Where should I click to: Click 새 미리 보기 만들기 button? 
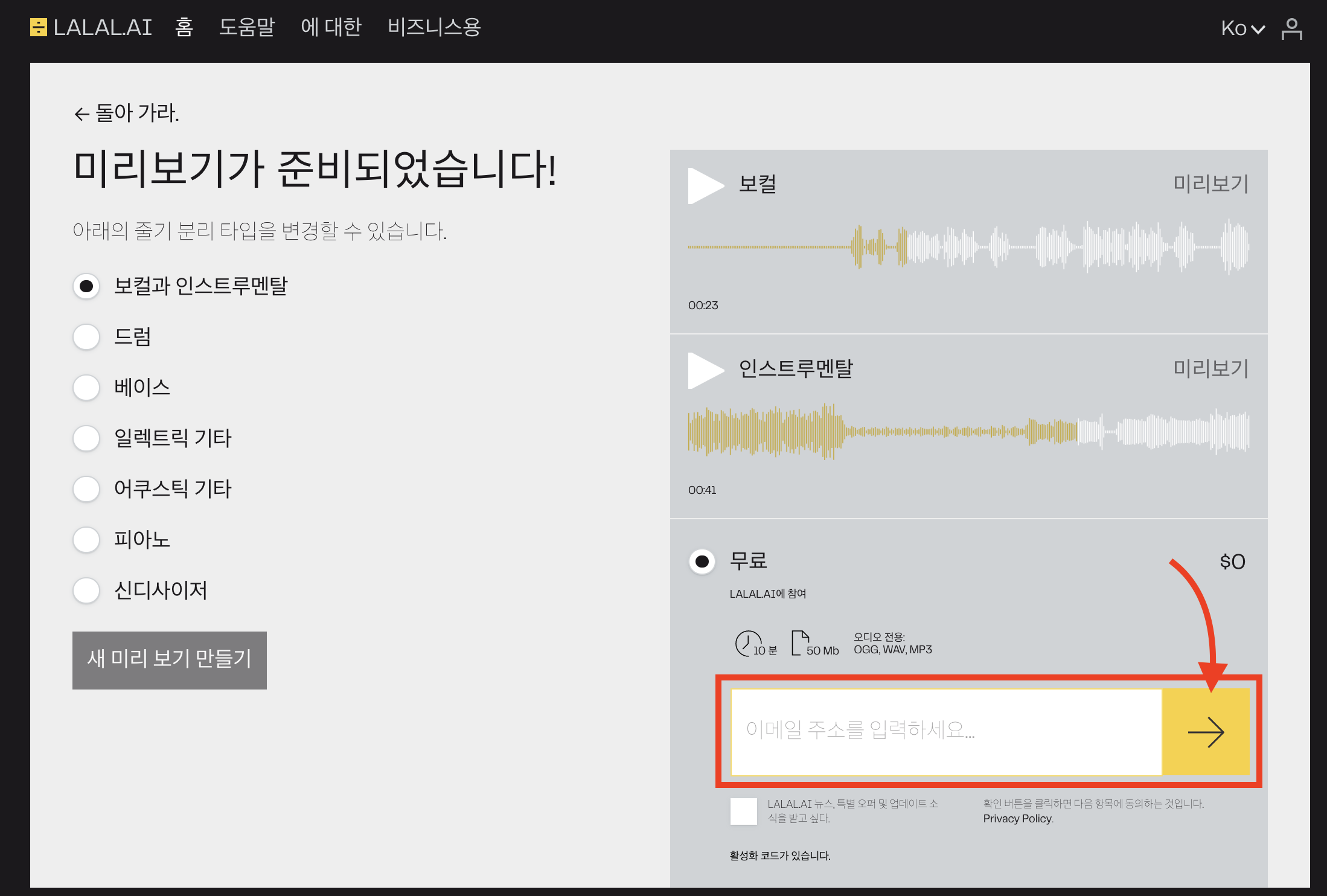tap(169, 660)
